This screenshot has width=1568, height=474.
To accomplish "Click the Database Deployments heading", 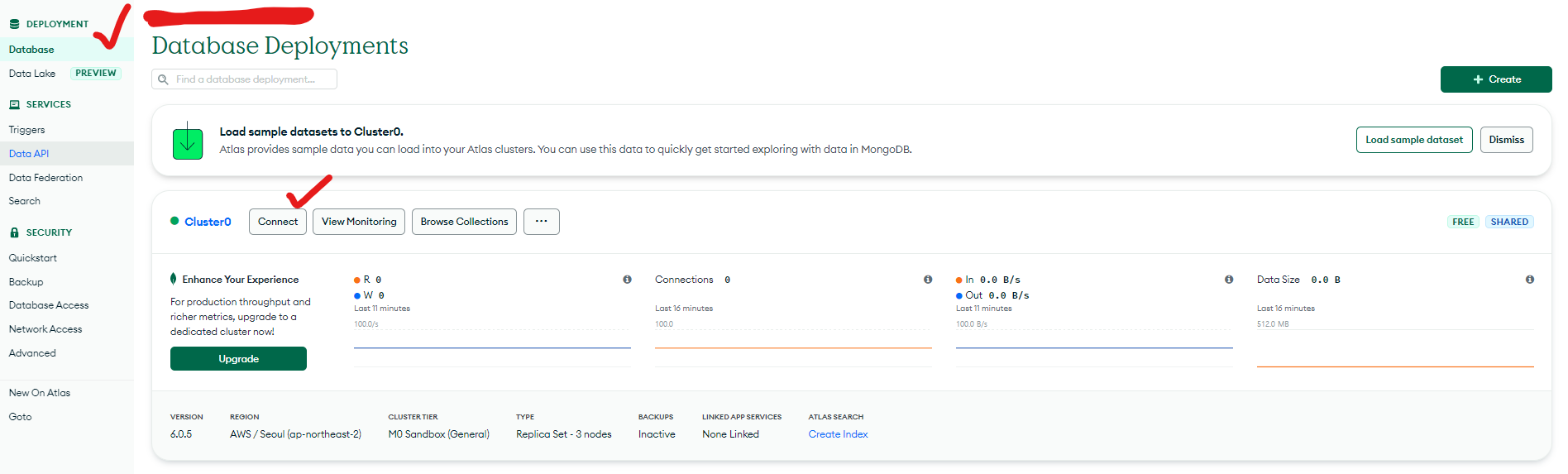I will [280, 45].
